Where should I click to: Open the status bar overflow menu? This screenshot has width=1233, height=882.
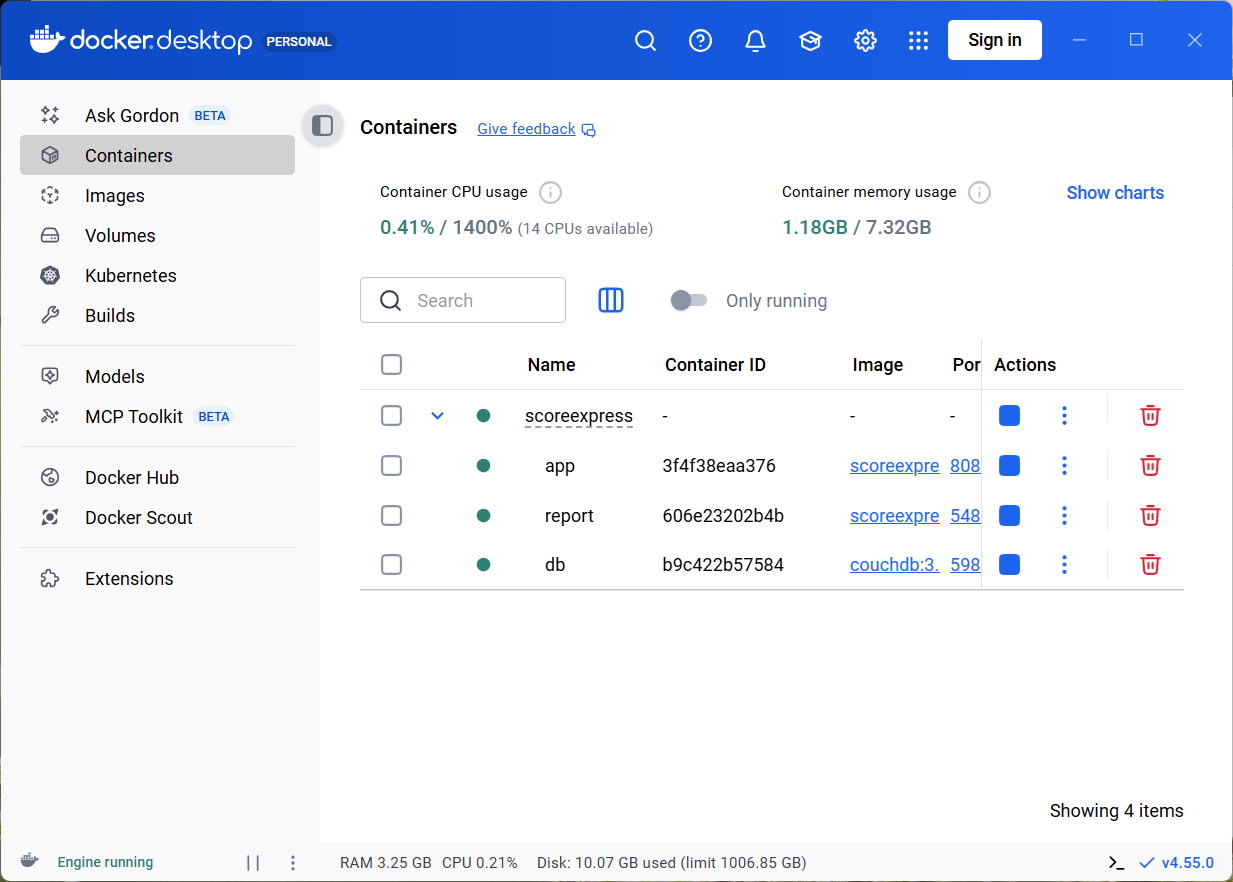point(292,861)
